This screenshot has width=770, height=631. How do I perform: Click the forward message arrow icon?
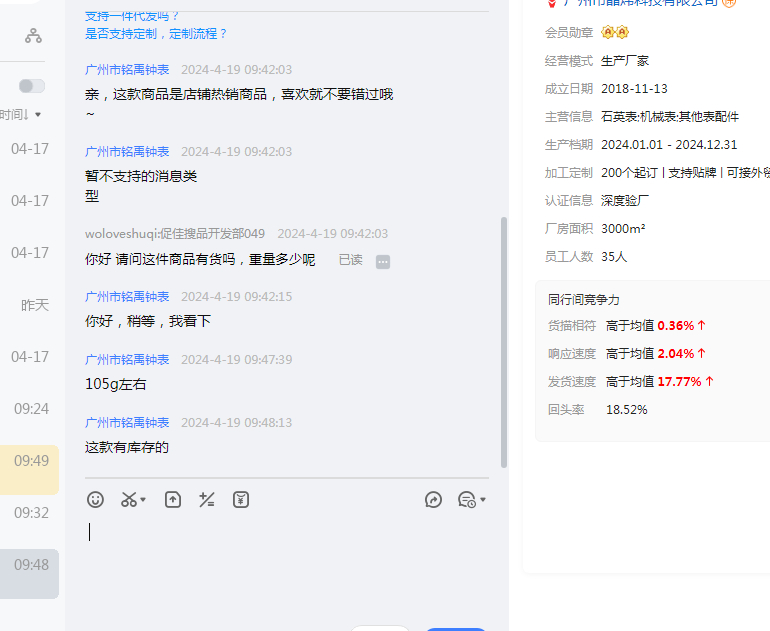(433, 499)
